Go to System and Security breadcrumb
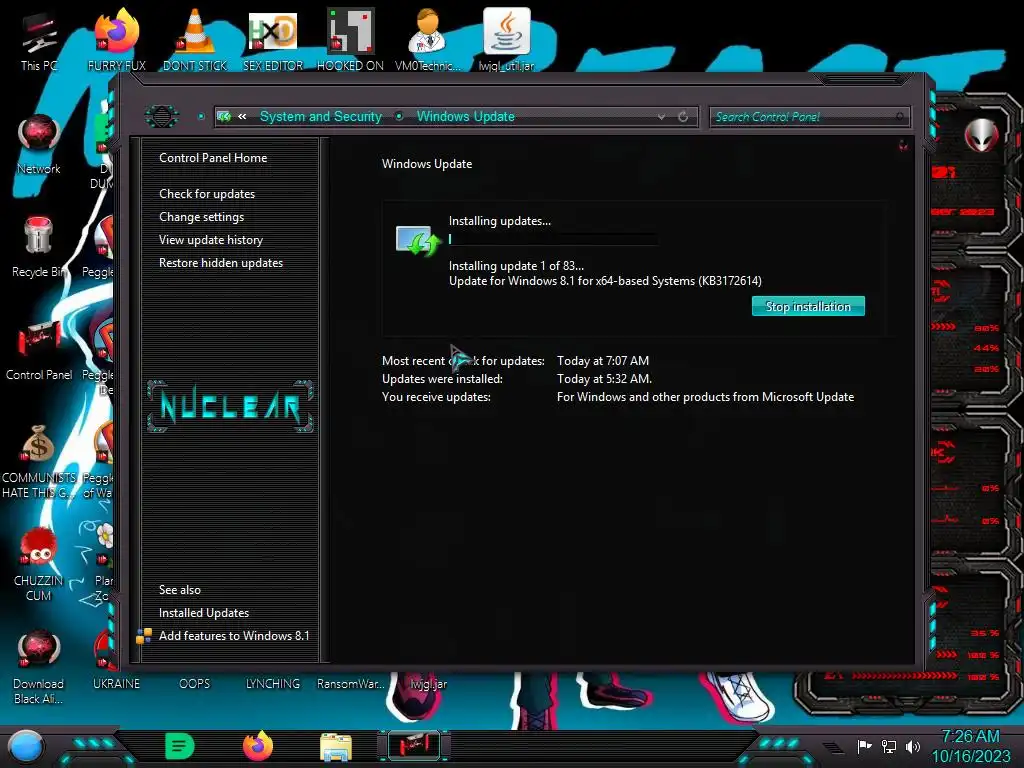Screen dimensions: 1024x768 click(321, 116)
